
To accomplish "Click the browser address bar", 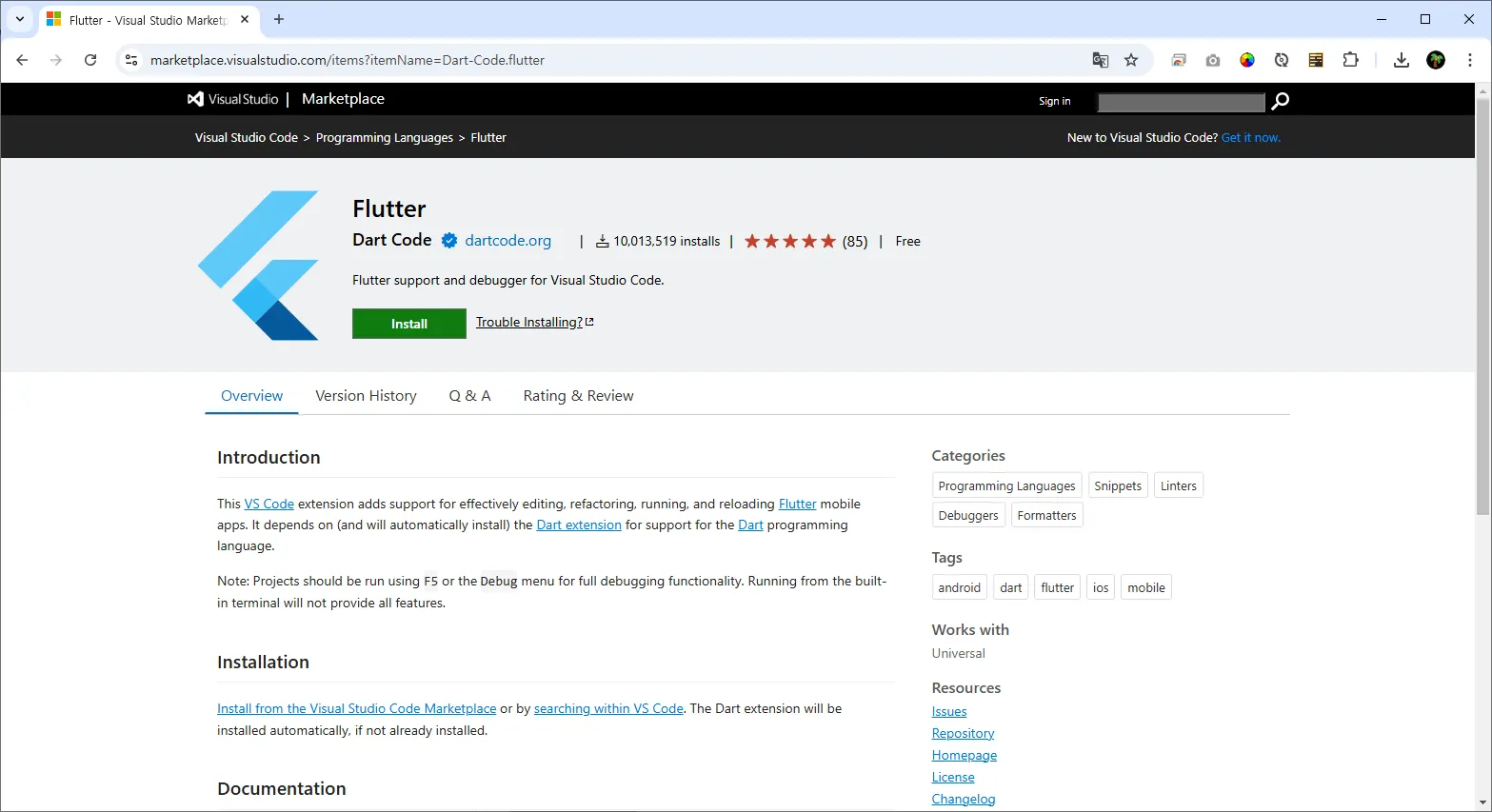I will point(609,60).
